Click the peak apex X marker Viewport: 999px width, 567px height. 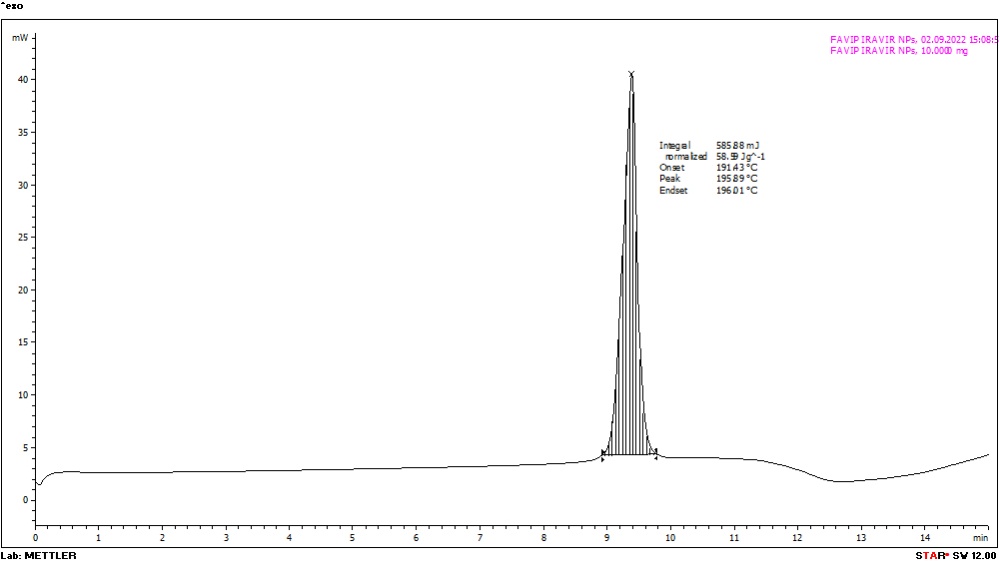[631, 73]
